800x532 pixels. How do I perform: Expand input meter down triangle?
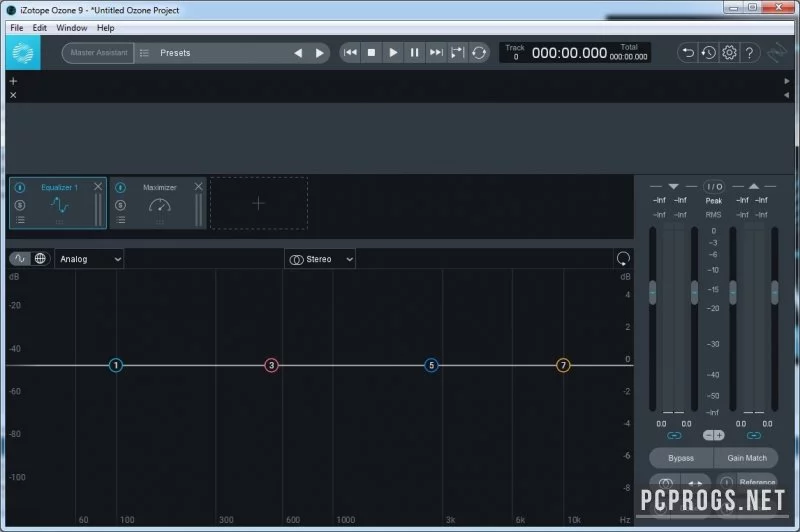[x=673, y=187]
